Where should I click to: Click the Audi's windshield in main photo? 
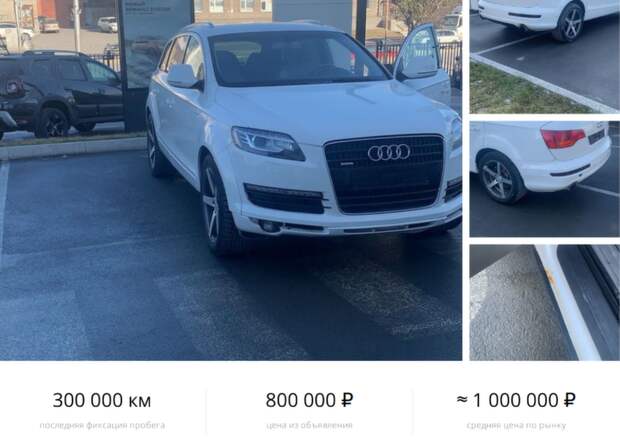297,59
